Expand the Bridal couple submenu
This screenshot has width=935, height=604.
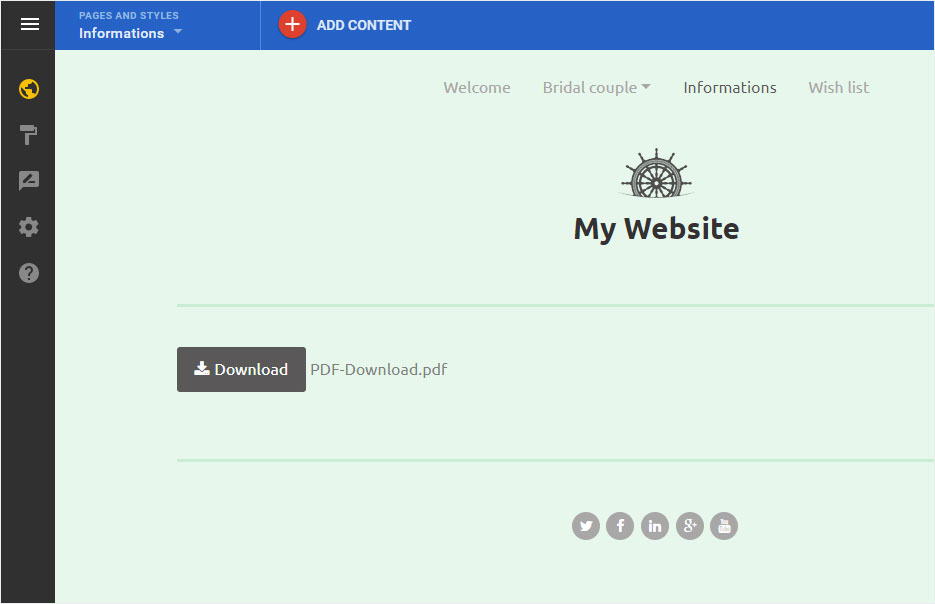[x=596, y=88]
